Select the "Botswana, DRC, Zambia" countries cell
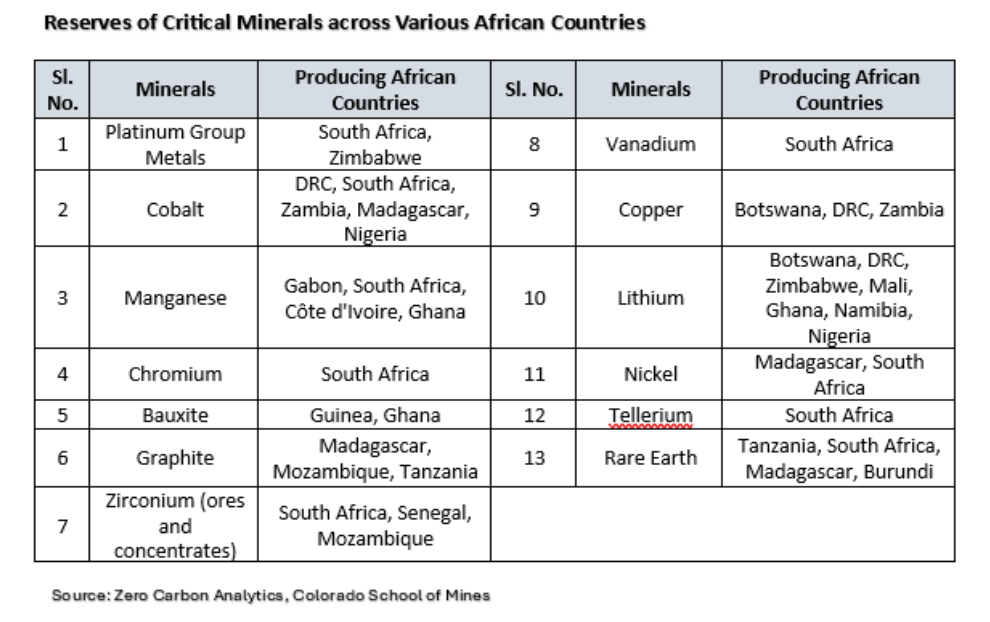Image resolution: width=990 pixels, height=622 pixels. click(x=839, y=211)
